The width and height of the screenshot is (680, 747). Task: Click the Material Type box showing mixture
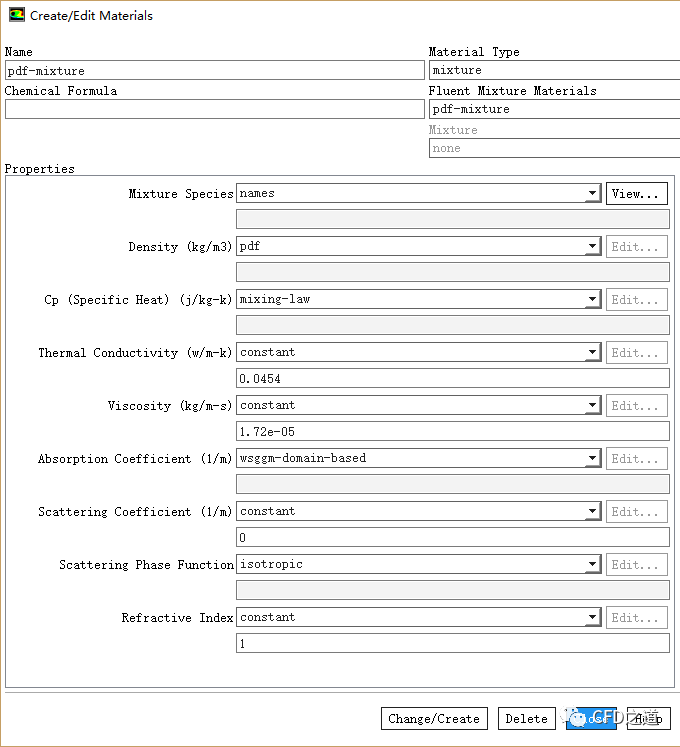point(554,70)
